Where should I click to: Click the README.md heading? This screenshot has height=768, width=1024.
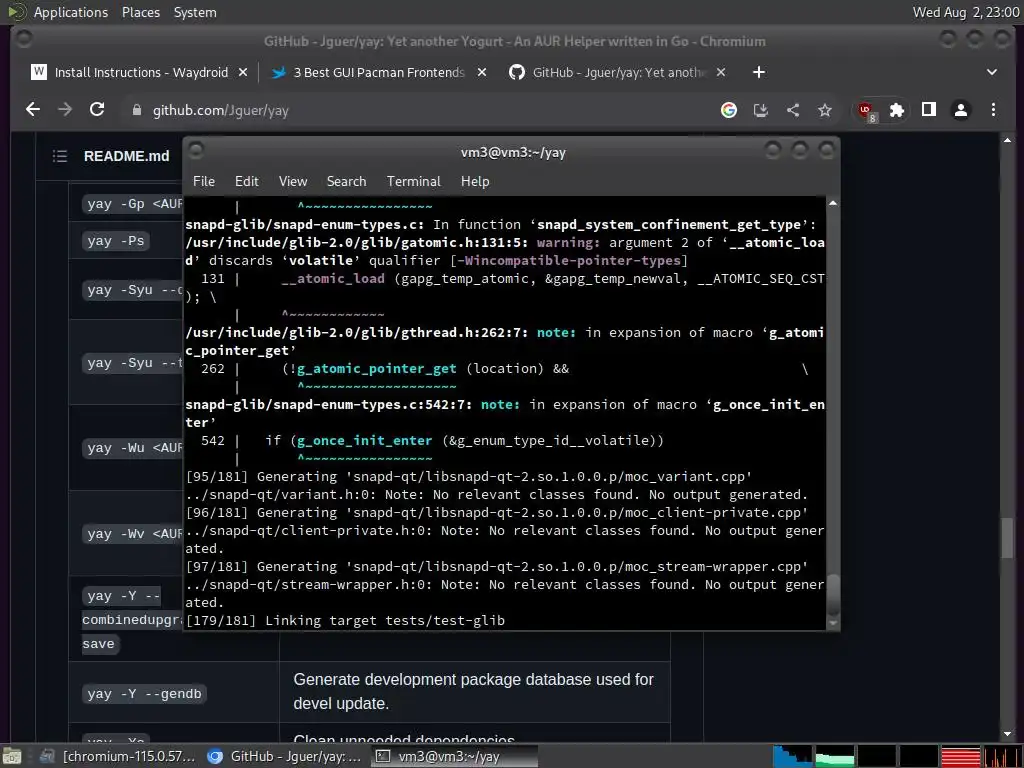point(126,156)
